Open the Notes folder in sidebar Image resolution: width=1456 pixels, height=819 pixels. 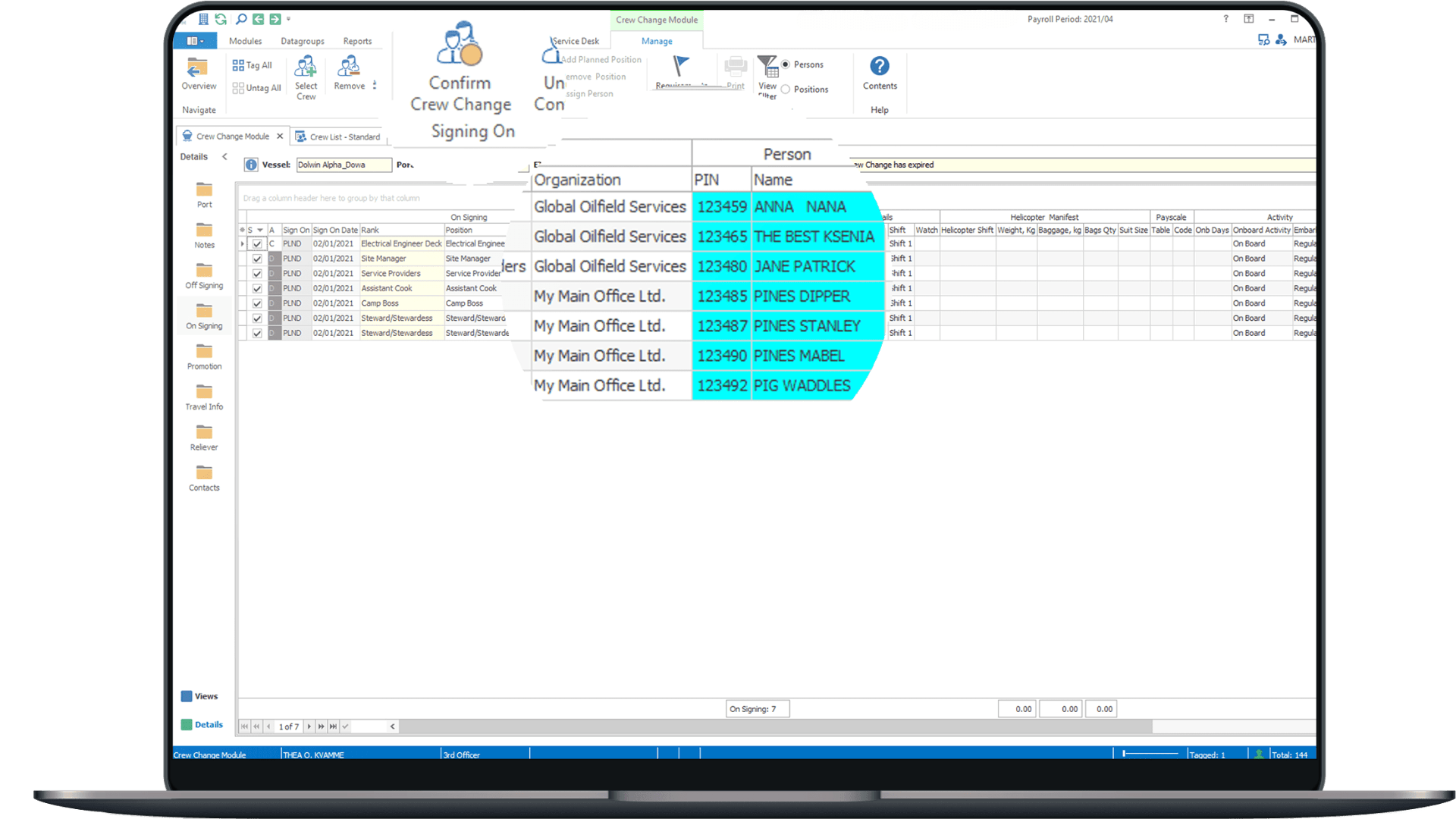click(204, 236)
